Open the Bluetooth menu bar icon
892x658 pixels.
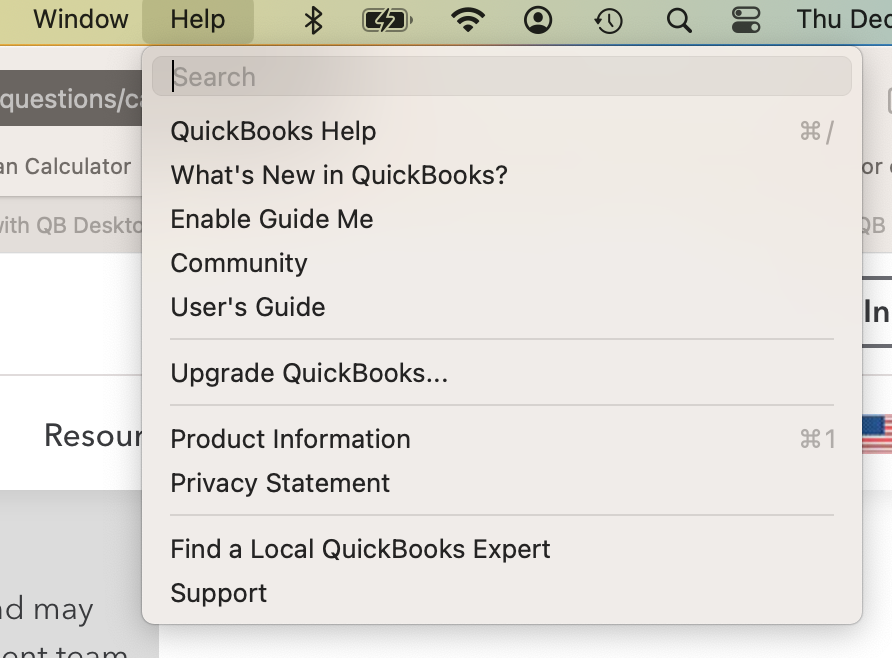311,19
